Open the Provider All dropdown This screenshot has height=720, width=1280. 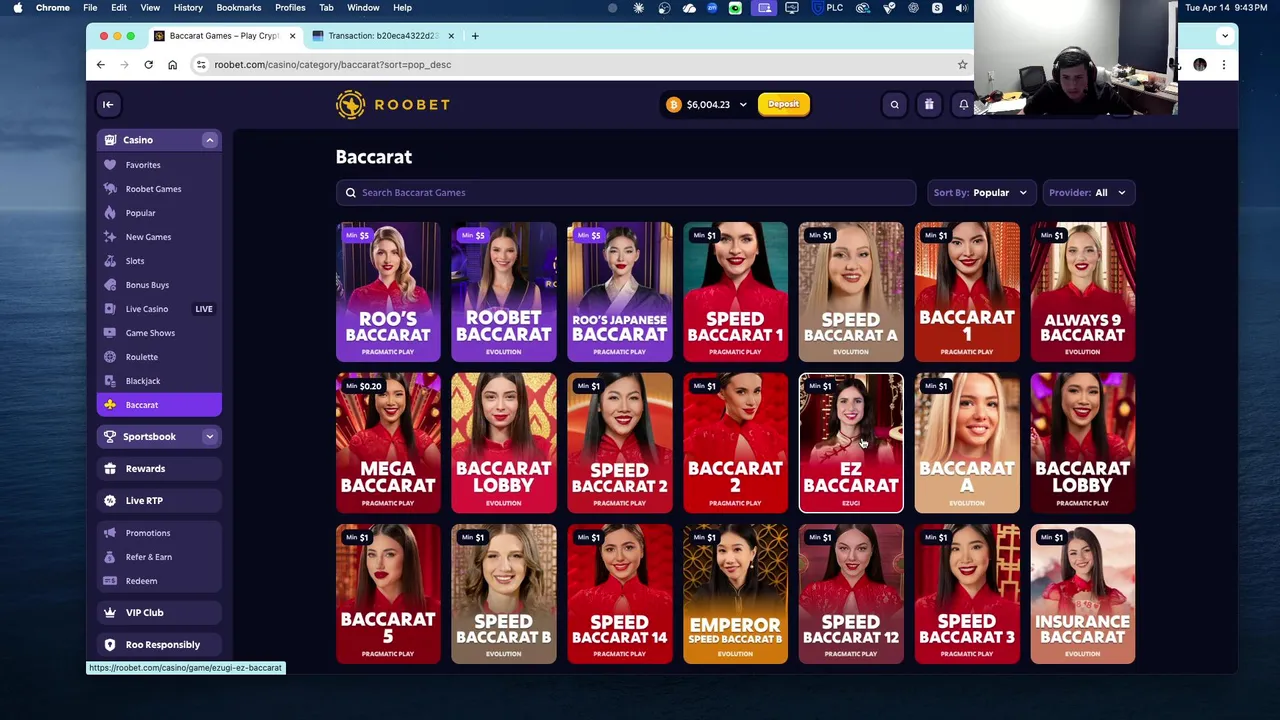pos(1088,192)
